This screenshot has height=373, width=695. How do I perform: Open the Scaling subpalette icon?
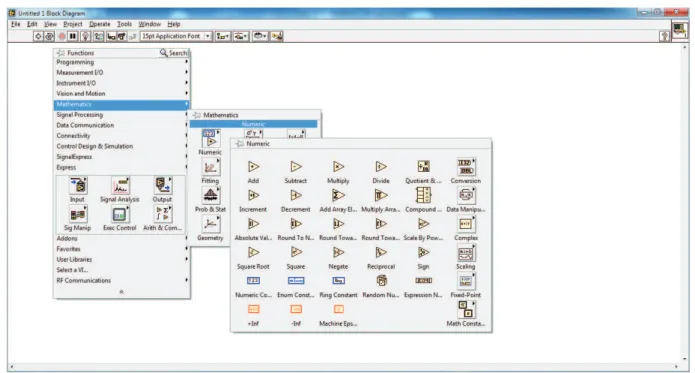pyautogui.click(x=466, y=253)
